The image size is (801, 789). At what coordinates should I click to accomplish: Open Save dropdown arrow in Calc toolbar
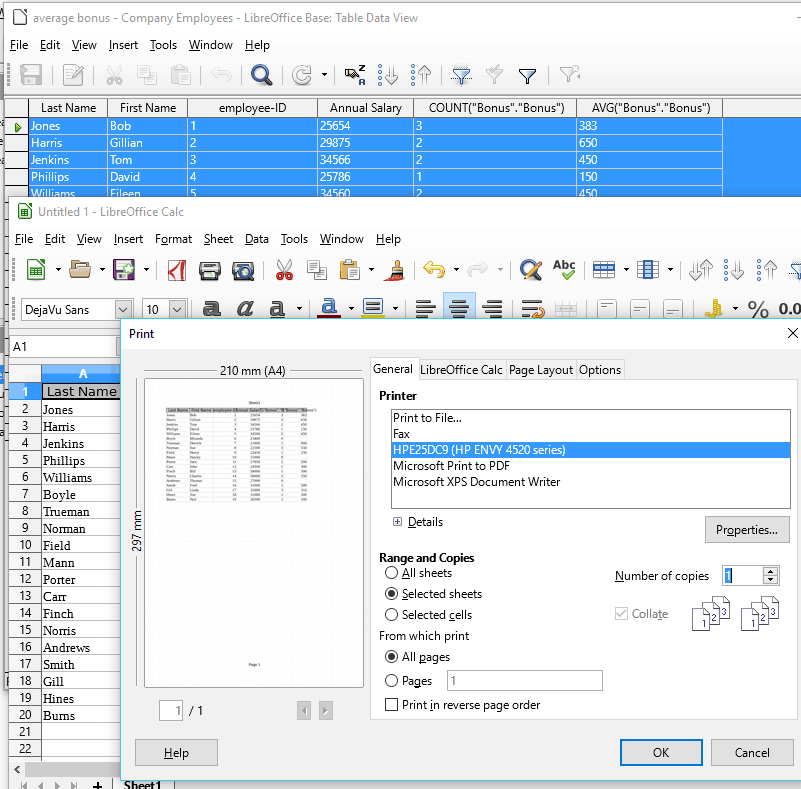click(x=146, y=270)
